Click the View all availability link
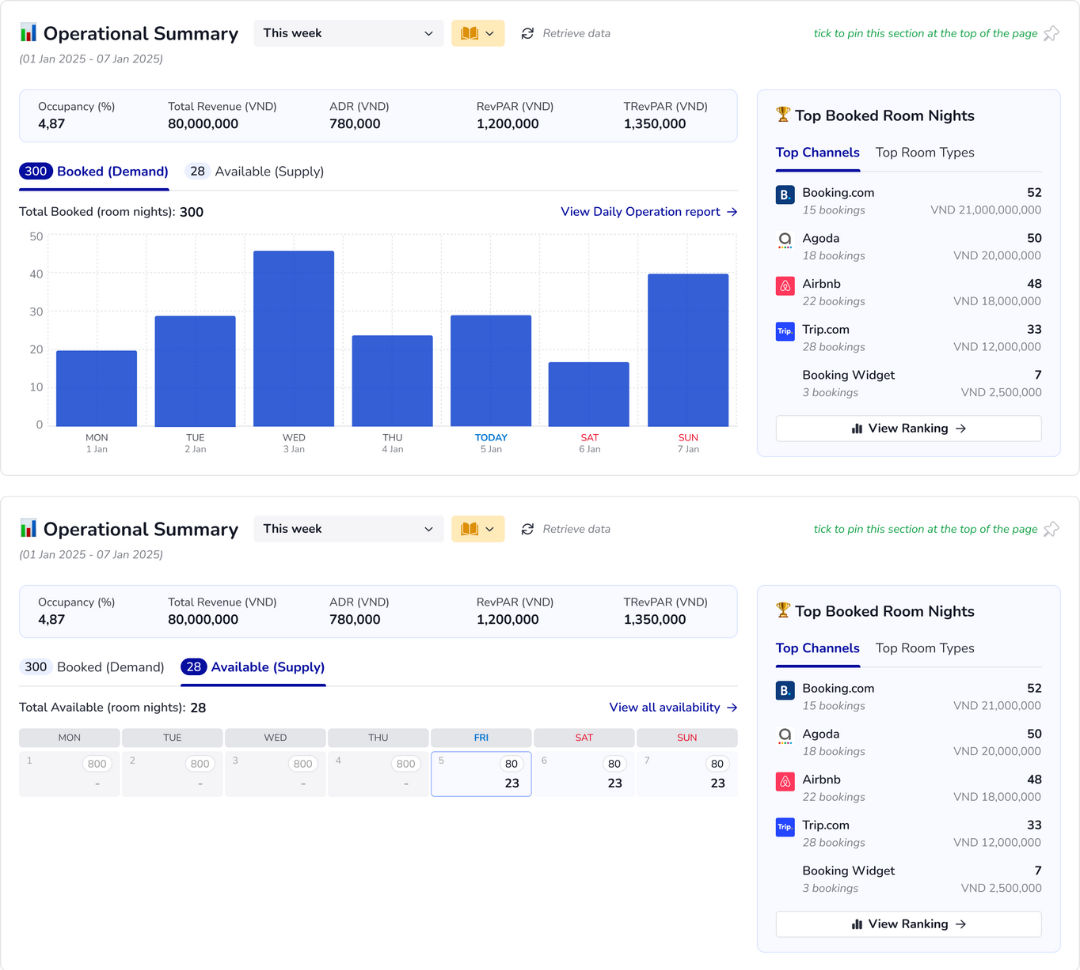 tap(673, 707)
